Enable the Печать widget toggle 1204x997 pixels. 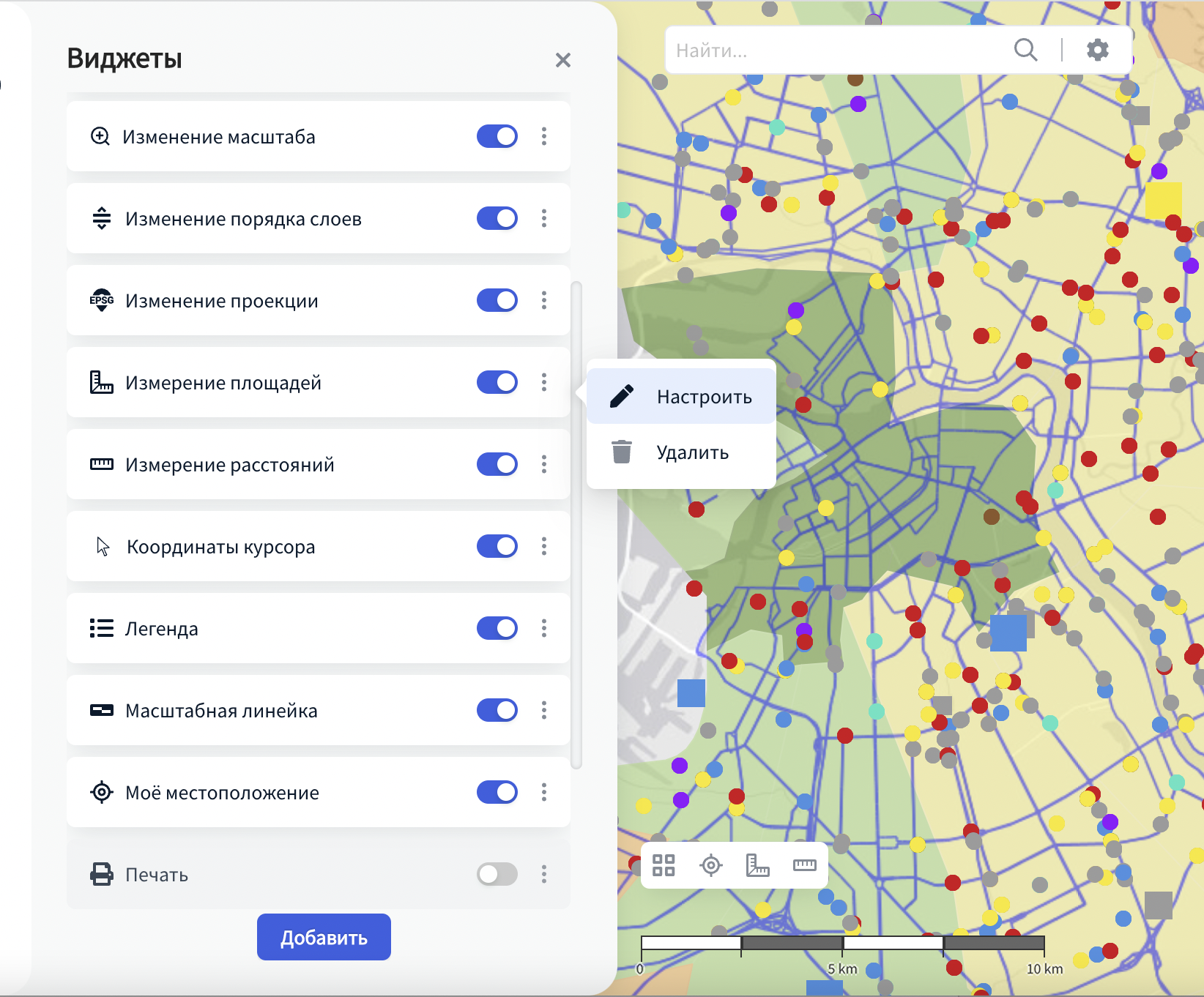[x=497, y=874]
